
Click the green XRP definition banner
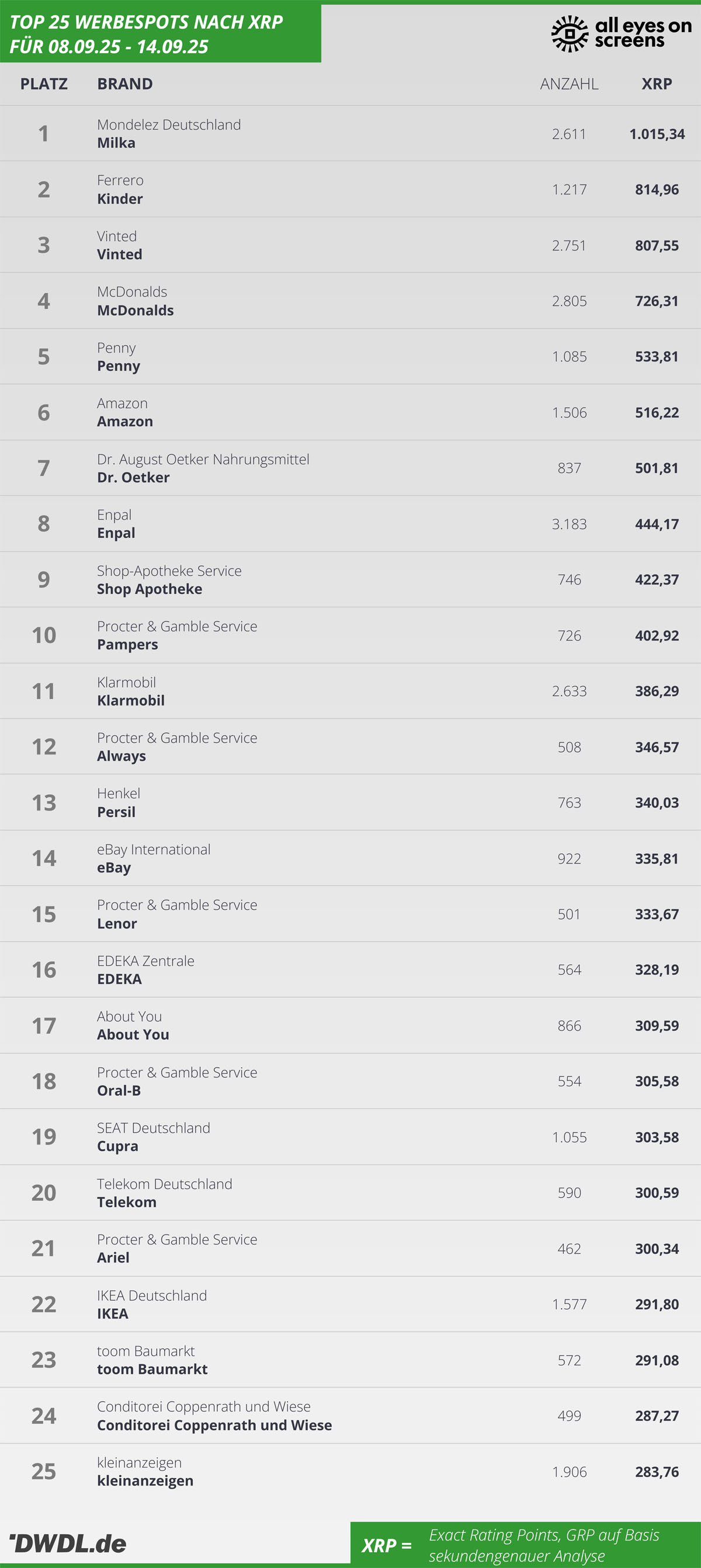pos(526,1545)
